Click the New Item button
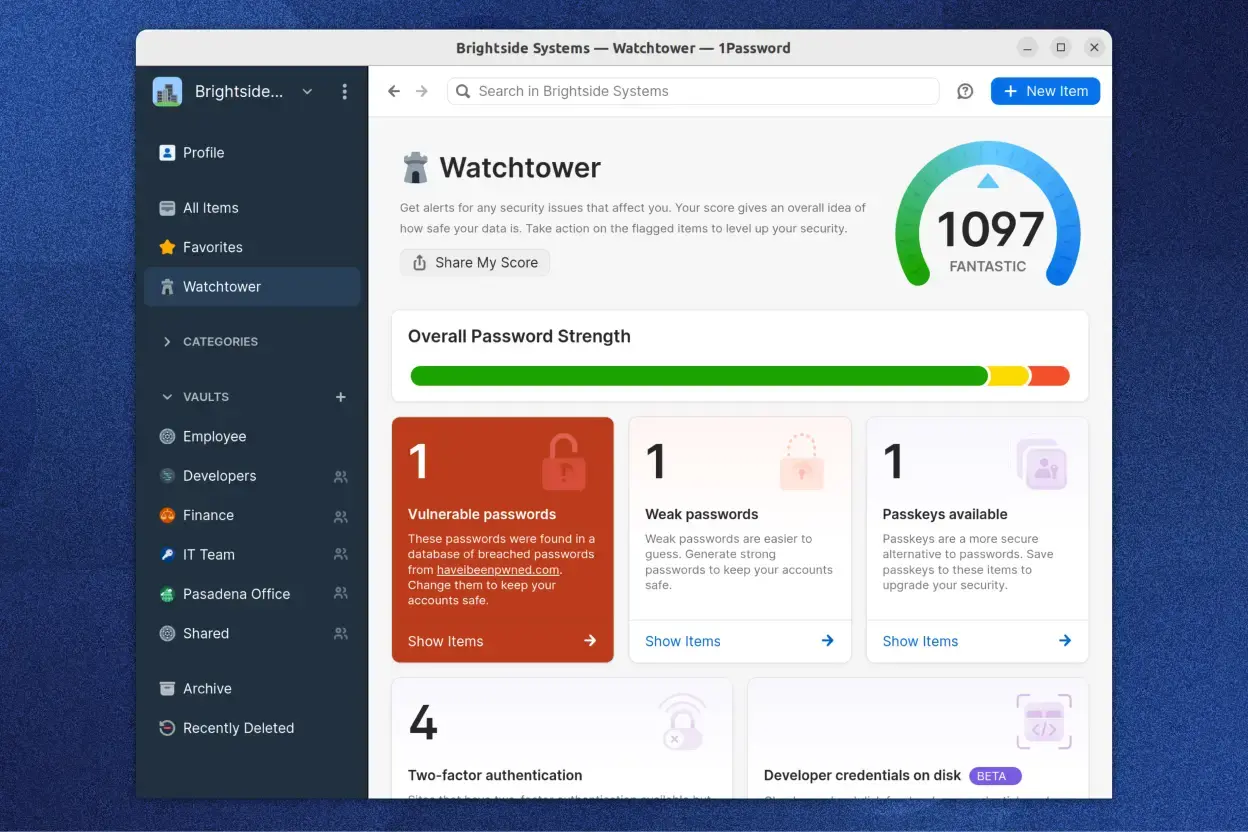The image size is (1248, 832). point(1045,91)
